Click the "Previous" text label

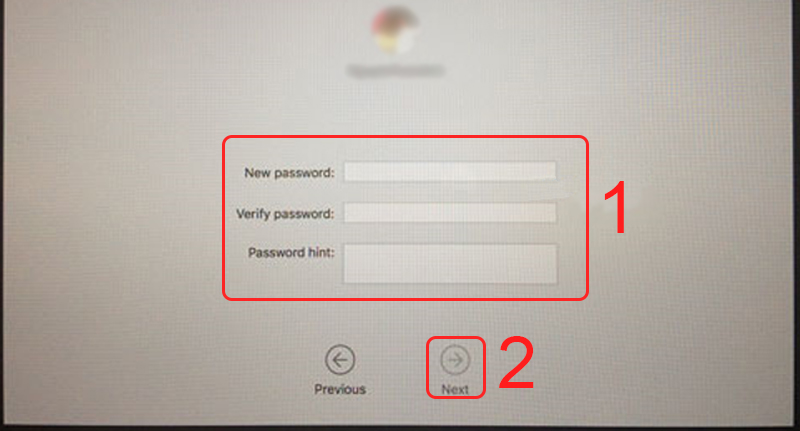(x=340, y=389)
